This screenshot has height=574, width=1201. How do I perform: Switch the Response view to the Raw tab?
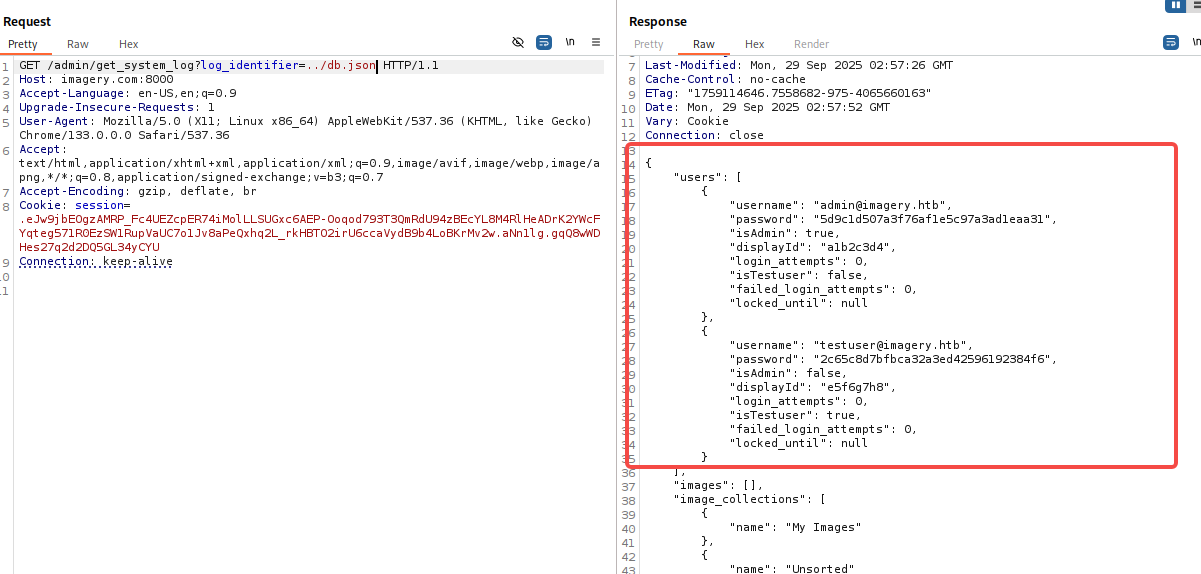coord(704,44)
